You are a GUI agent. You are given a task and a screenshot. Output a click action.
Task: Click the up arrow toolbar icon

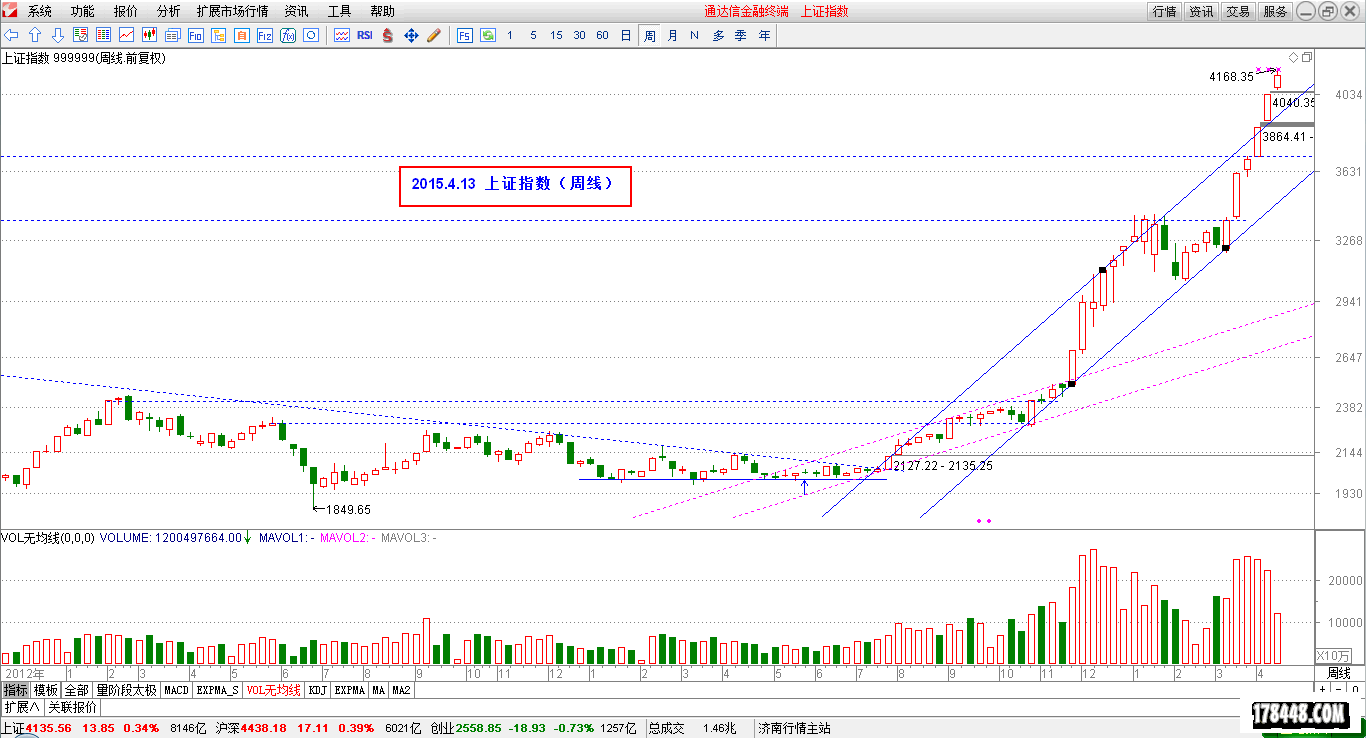pyautogui.click(x=35, y=35)
